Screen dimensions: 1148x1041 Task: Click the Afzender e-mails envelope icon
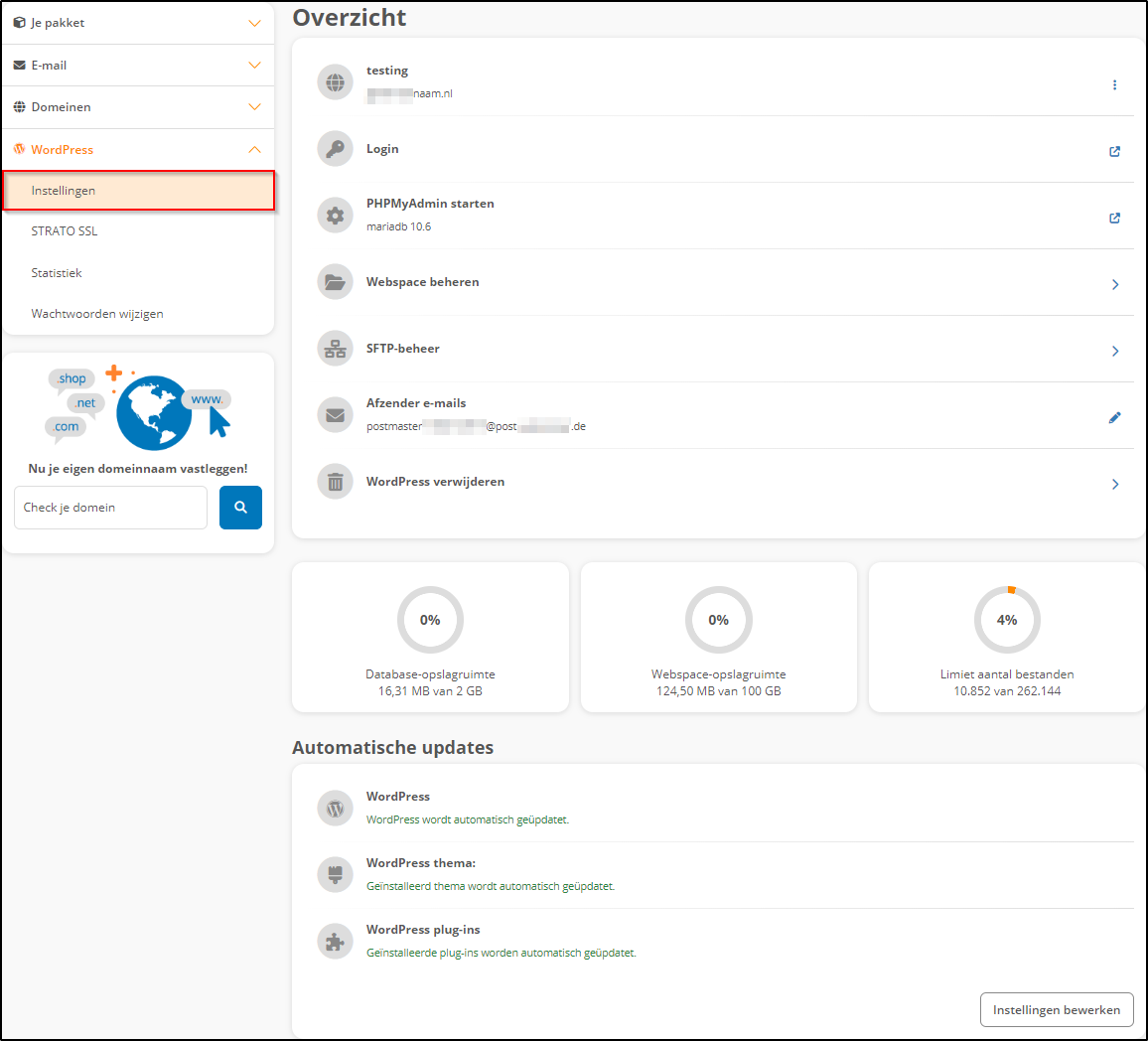pos(335,414)
